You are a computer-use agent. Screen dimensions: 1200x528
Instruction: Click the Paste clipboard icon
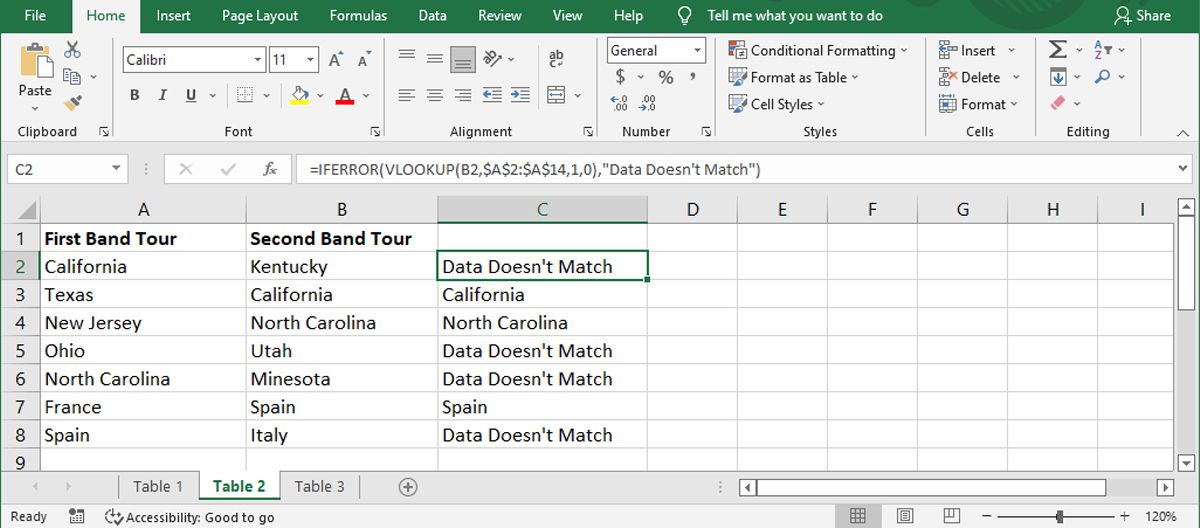(x=35, y=61)
